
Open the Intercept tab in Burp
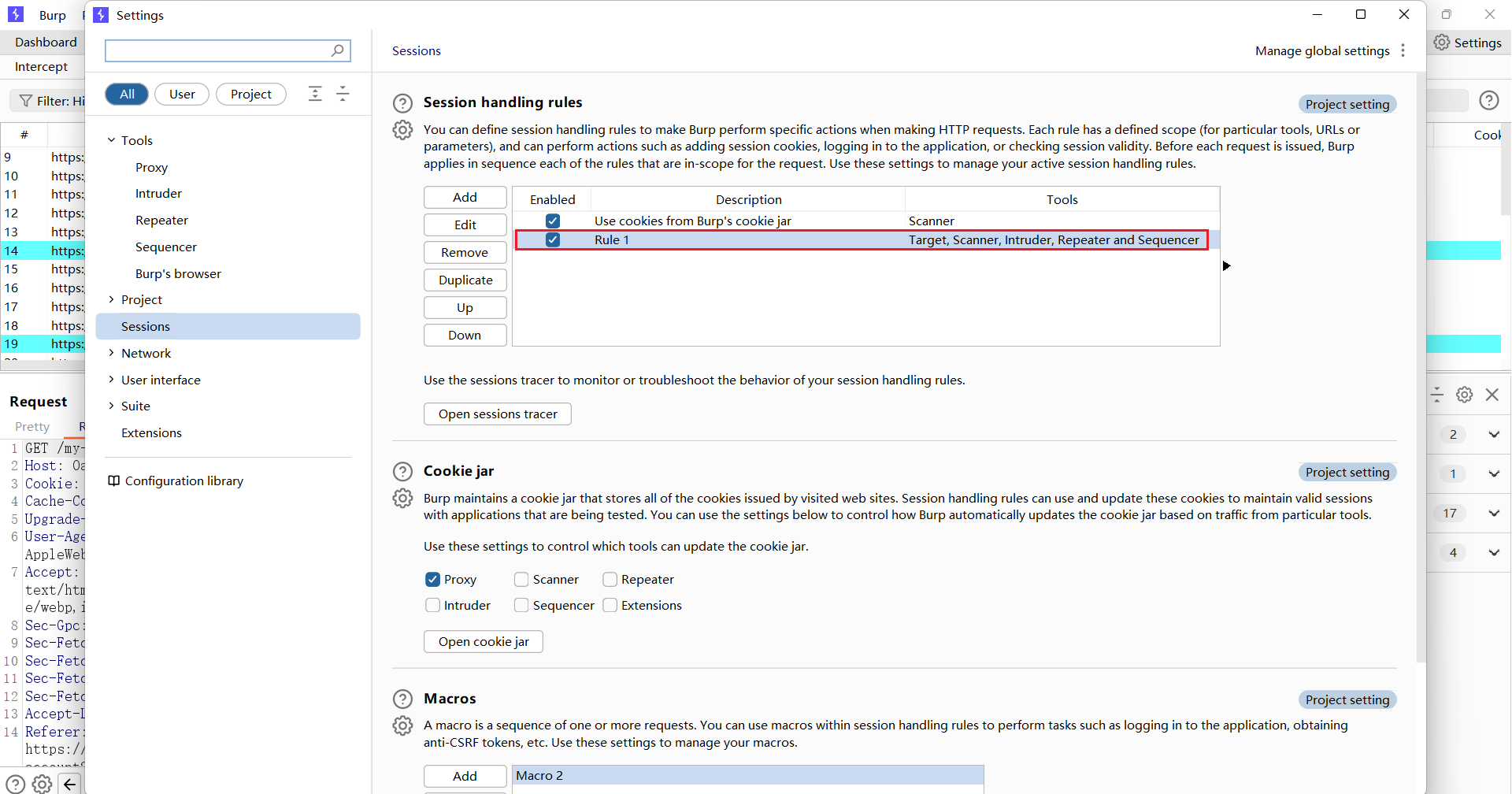41,67
